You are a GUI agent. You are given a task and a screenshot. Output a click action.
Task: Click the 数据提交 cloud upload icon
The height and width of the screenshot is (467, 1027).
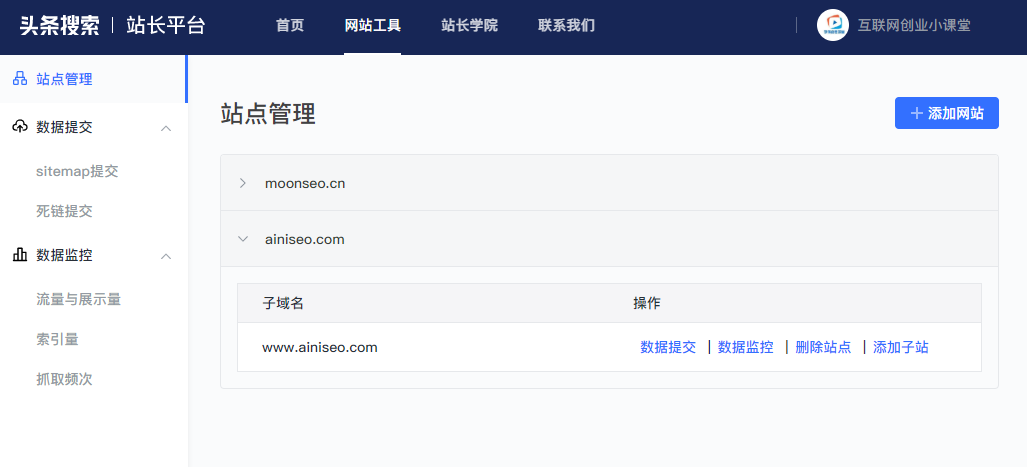click(20, 127)
